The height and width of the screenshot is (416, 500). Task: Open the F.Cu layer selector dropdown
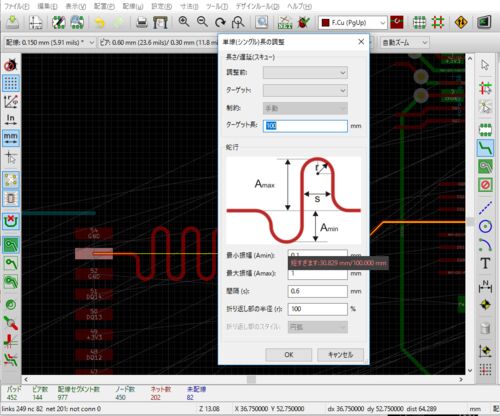[353, 23]
